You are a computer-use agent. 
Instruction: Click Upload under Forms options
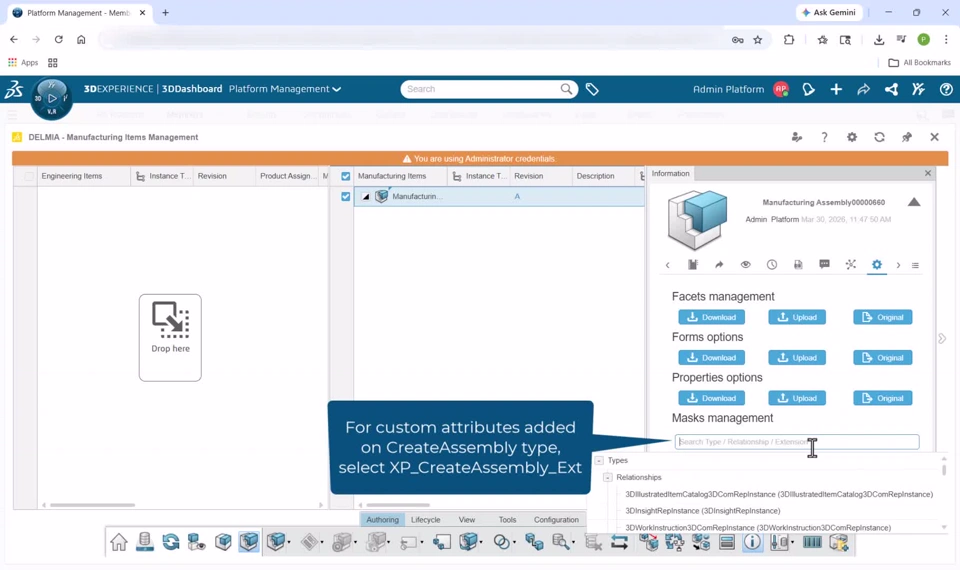[797, 358]
